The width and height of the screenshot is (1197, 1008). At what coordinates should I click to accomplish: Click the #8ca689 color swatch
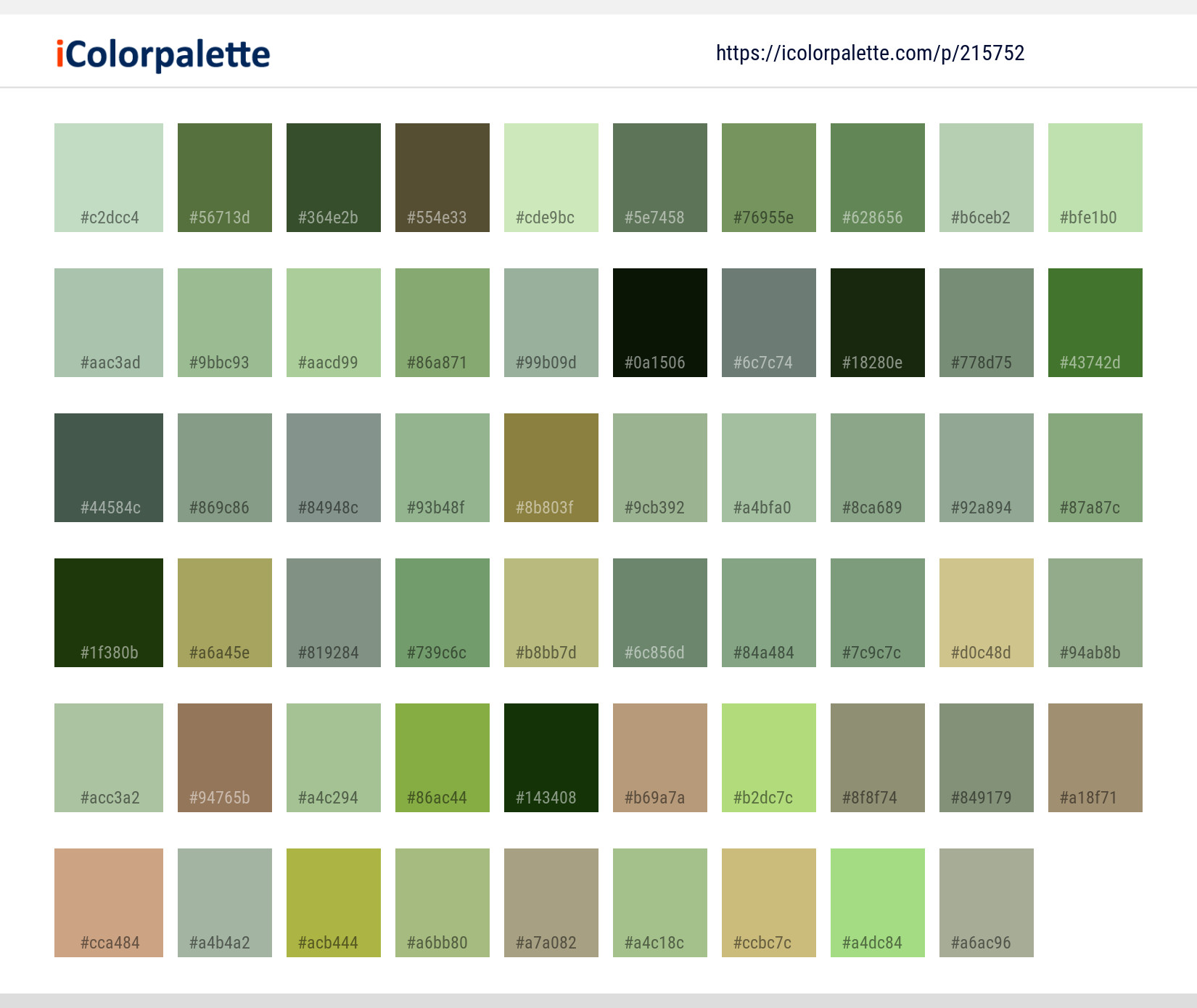point(878,468)
